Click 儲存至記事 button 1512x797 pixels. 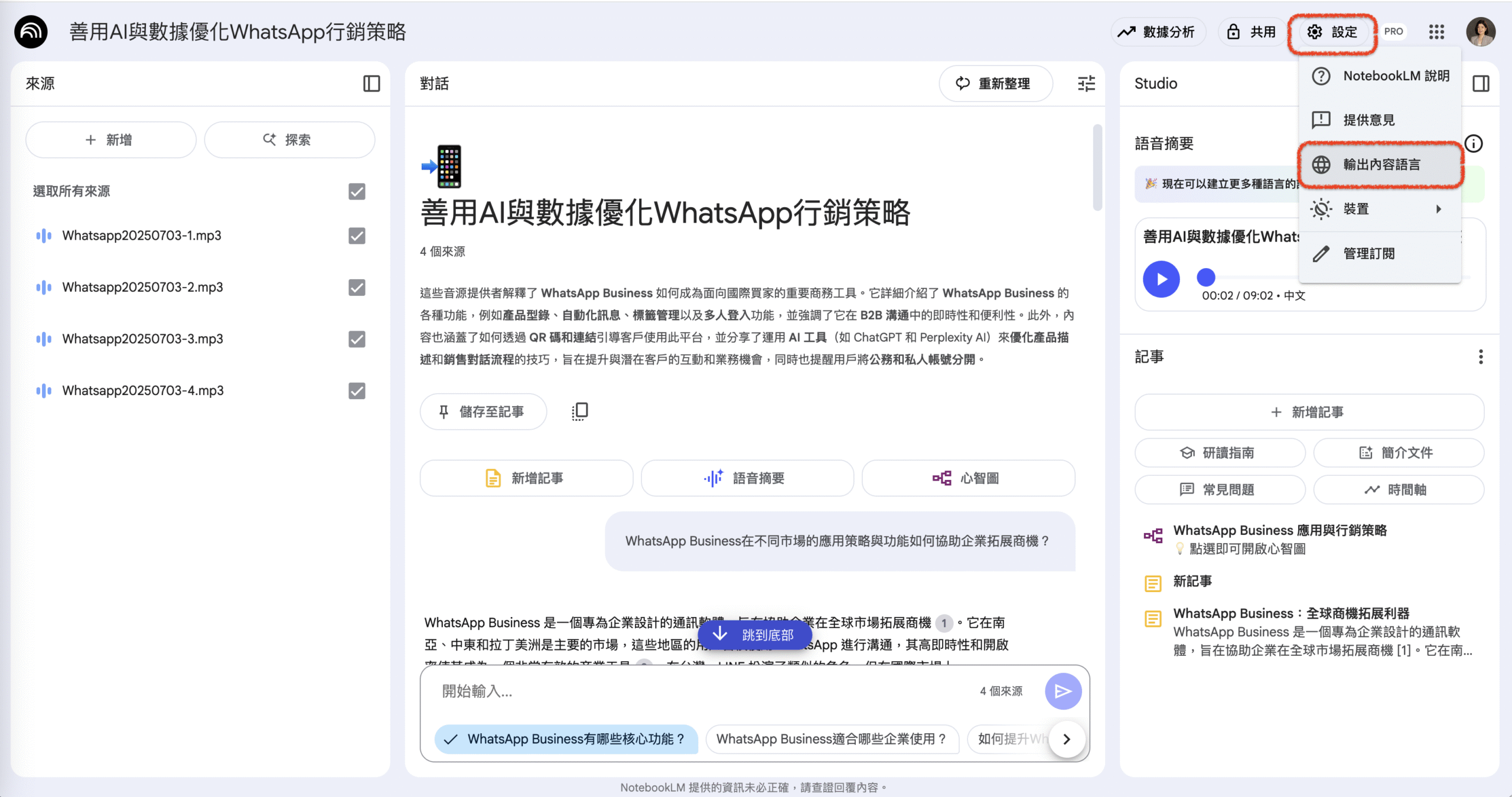tap(483, 411)
